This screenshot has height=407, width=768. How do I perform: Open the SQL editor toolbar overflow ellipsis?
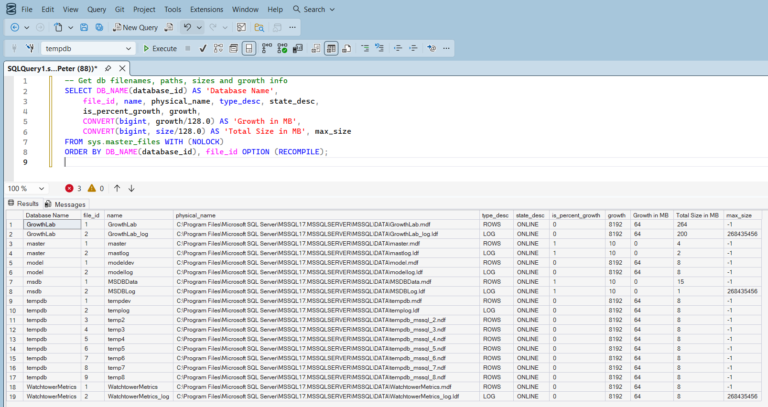click(446, 48)
